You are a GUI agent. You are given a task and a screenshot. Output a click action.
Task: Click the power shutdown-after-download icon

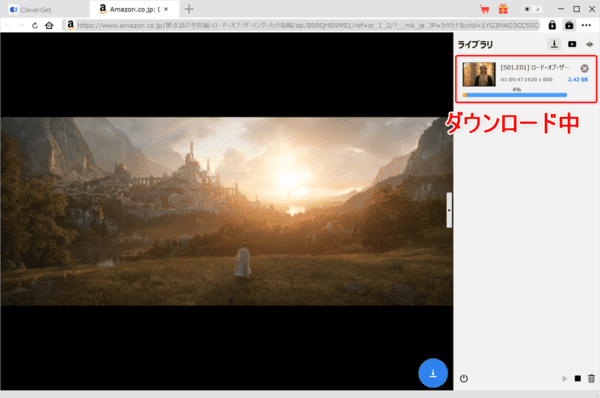[x=464, y=378]
